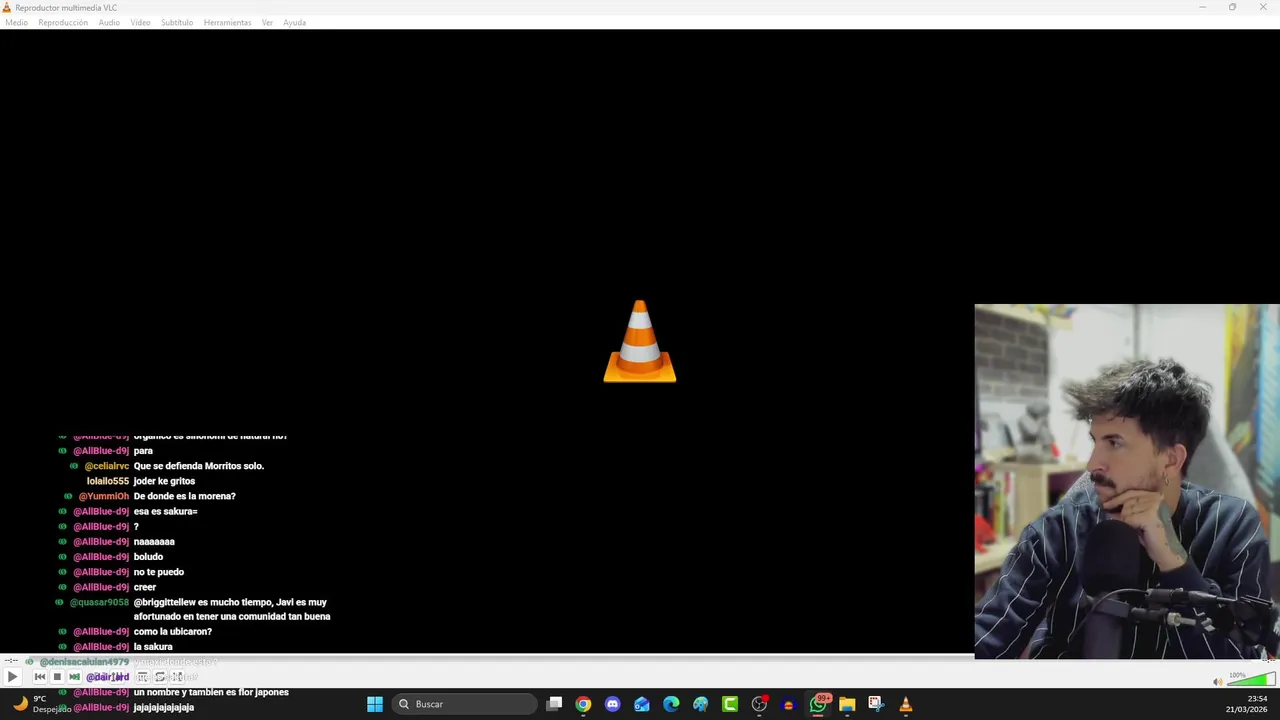The width and height of the screenshot is (1280, 720).
Task: Adjust the VLC volume slider
Action: tap(1250, 680)
